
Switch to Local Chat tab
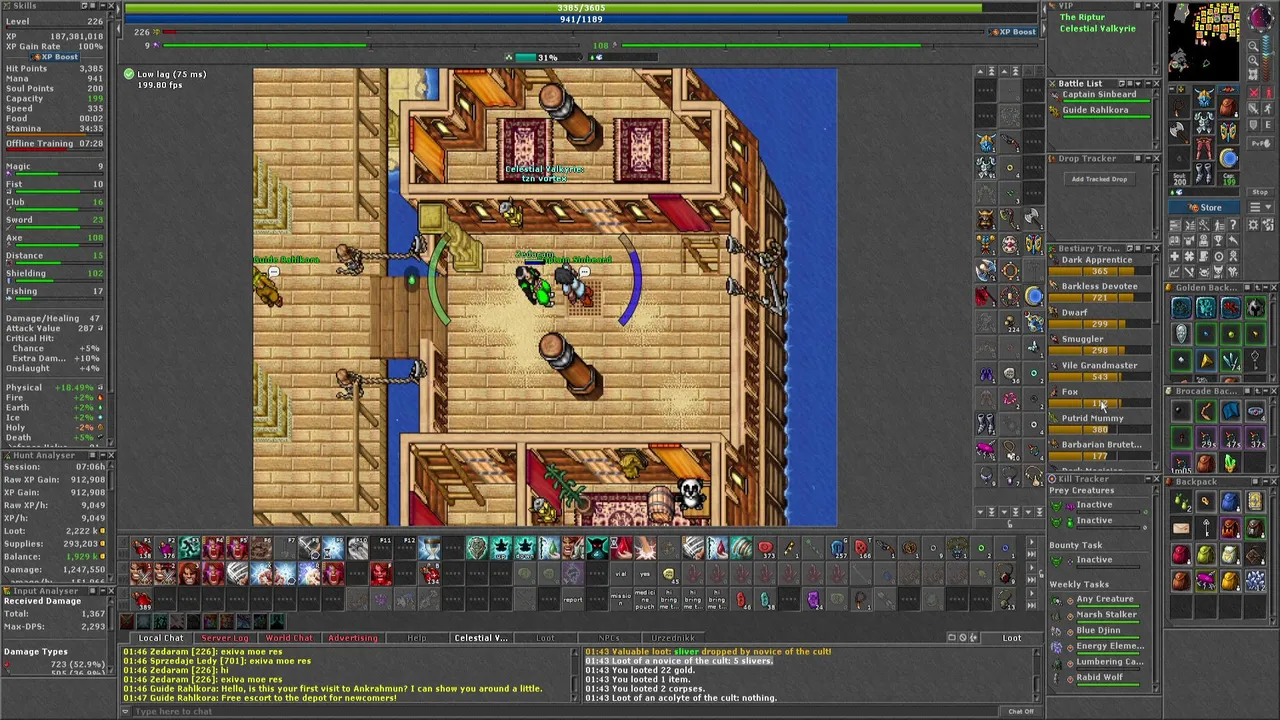coord(161,638)
